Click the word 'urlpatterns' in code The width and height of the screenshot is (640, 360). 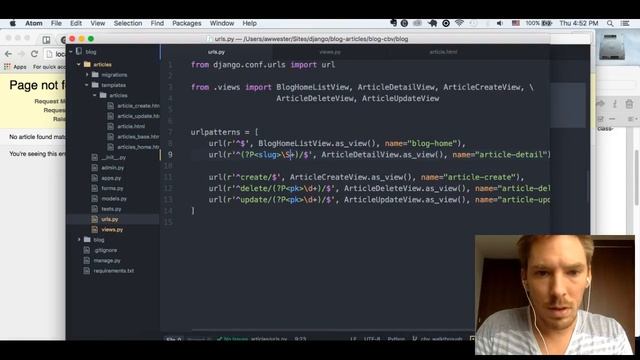[x=215, y=132]
